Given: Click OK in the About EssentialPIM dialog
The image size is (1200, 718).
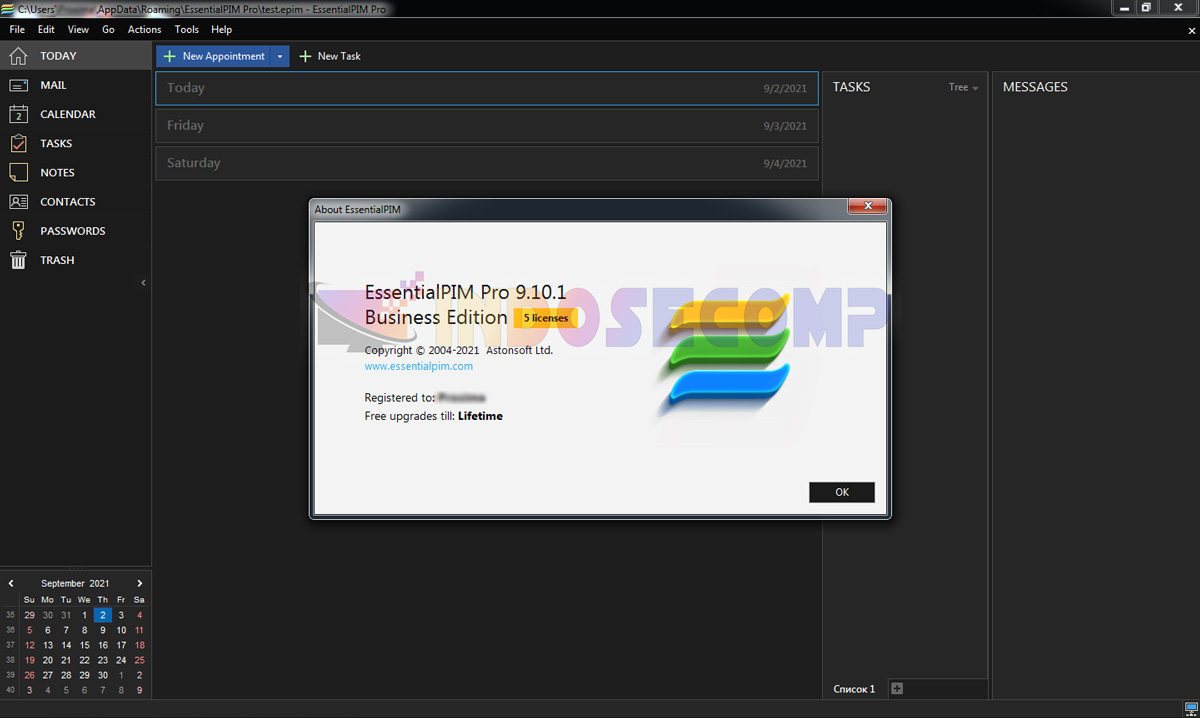Looking at the screenshot, I should click(841, 491).
